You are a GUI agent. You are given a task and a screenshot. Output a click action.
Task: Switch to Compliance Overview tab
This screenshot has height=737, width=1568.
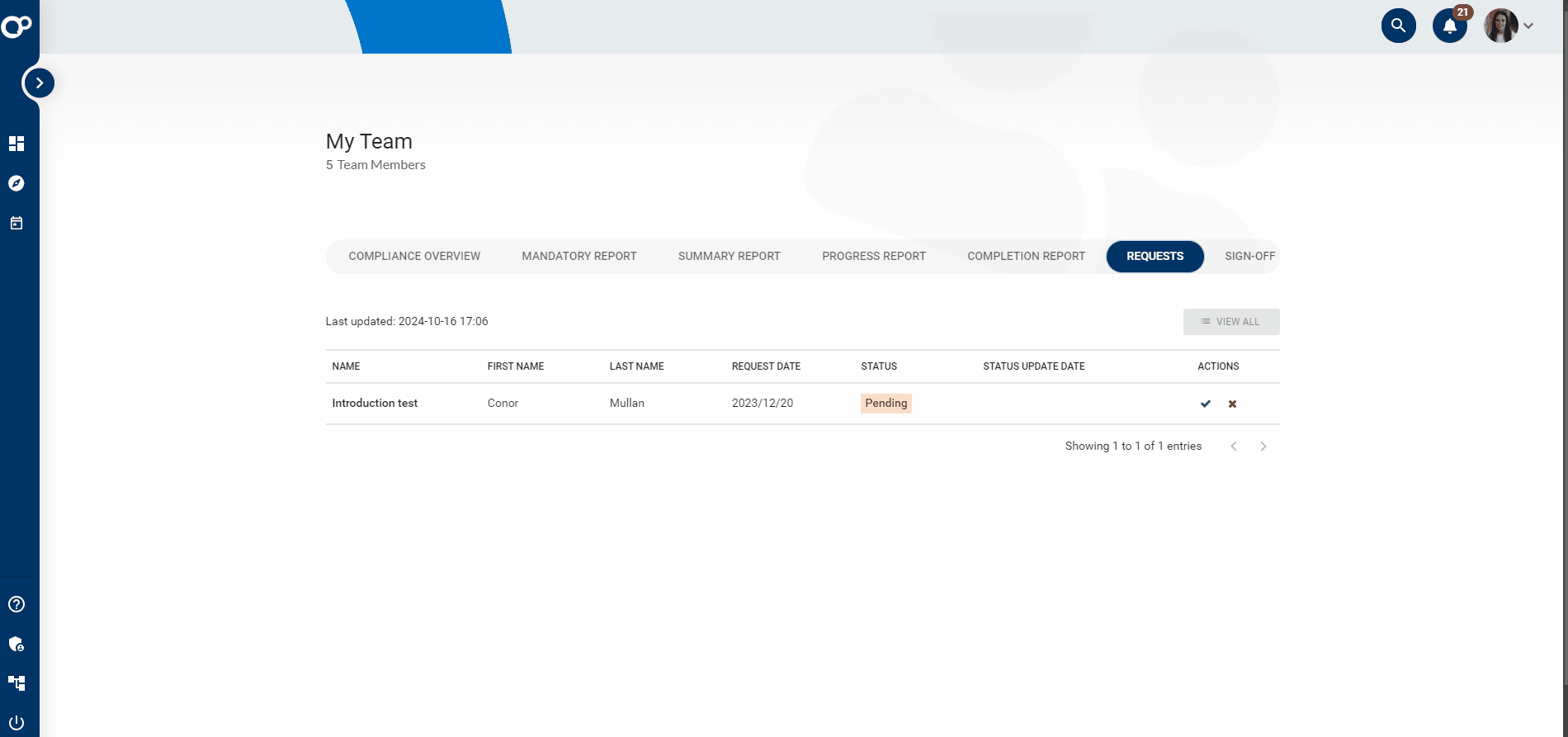pos(414,256)
